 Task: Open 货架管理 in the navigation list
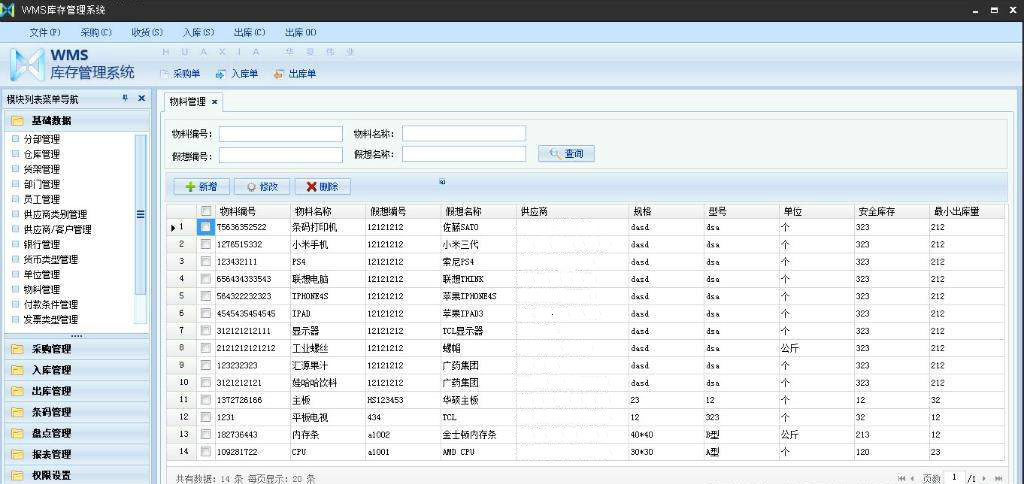click(x=42, y=169)
